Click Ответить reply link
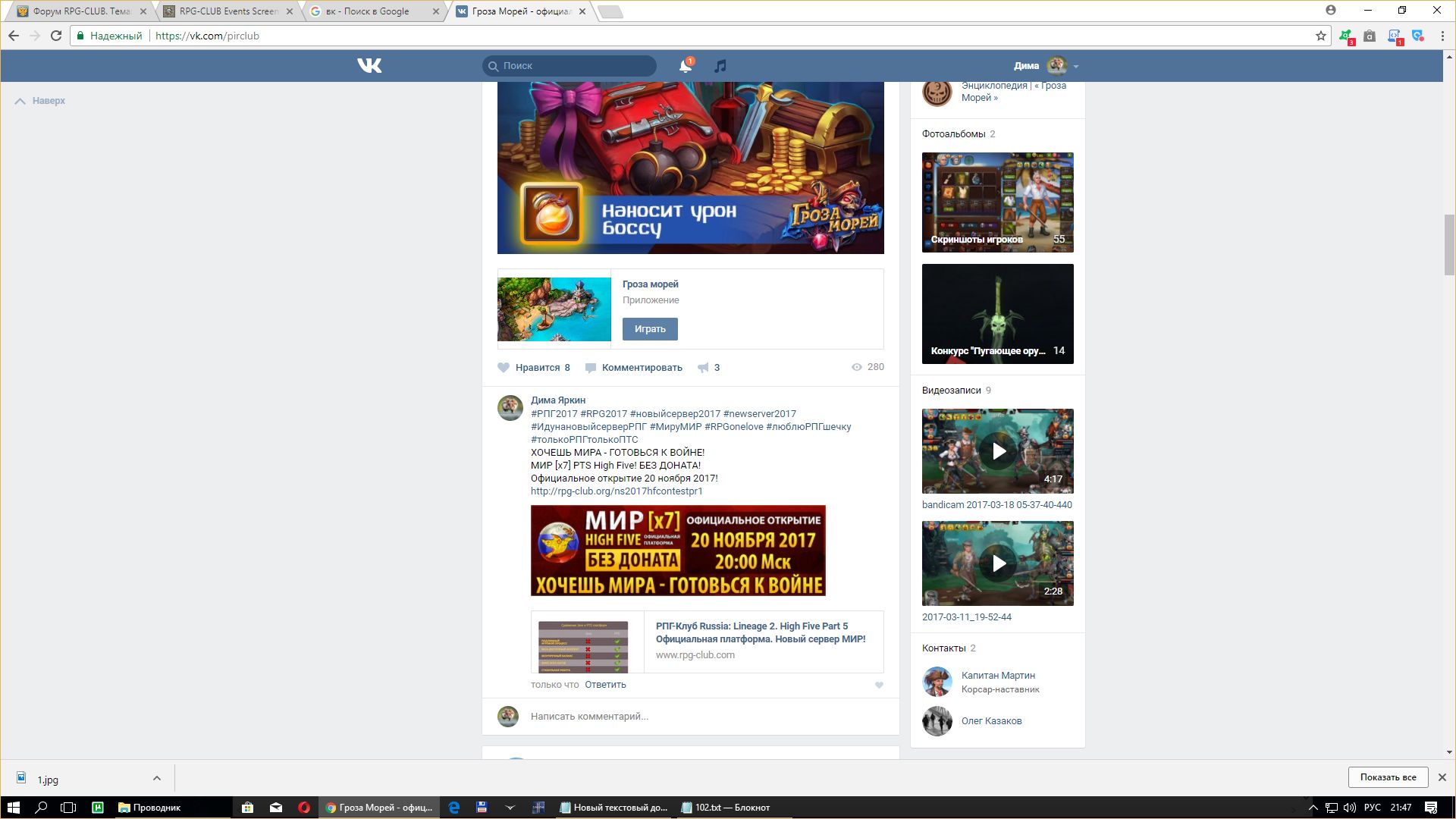Image resolution: width=1456 pixels, height=819 pixels. click(x=605, y=685)
